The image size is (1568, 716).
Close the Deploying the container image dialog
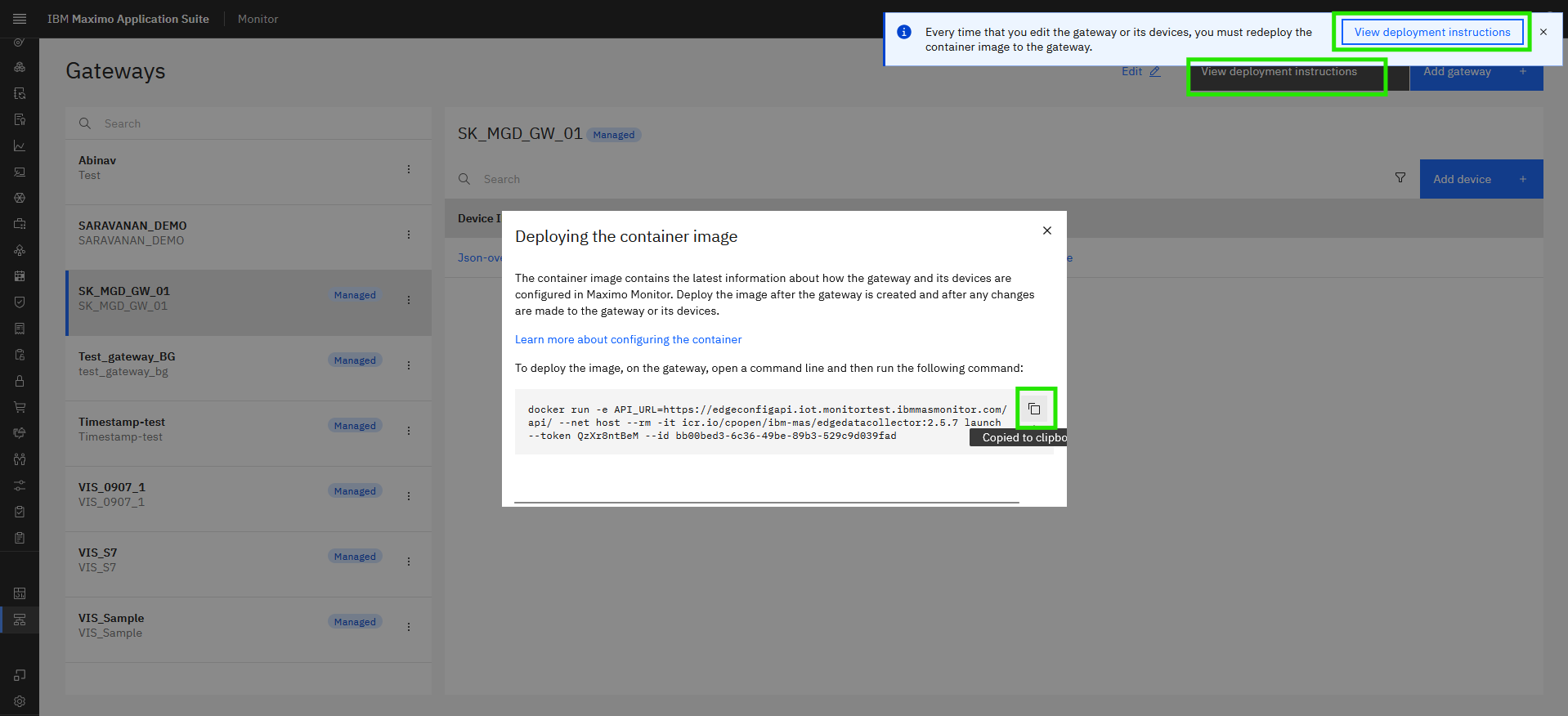tap(1047, 230)
